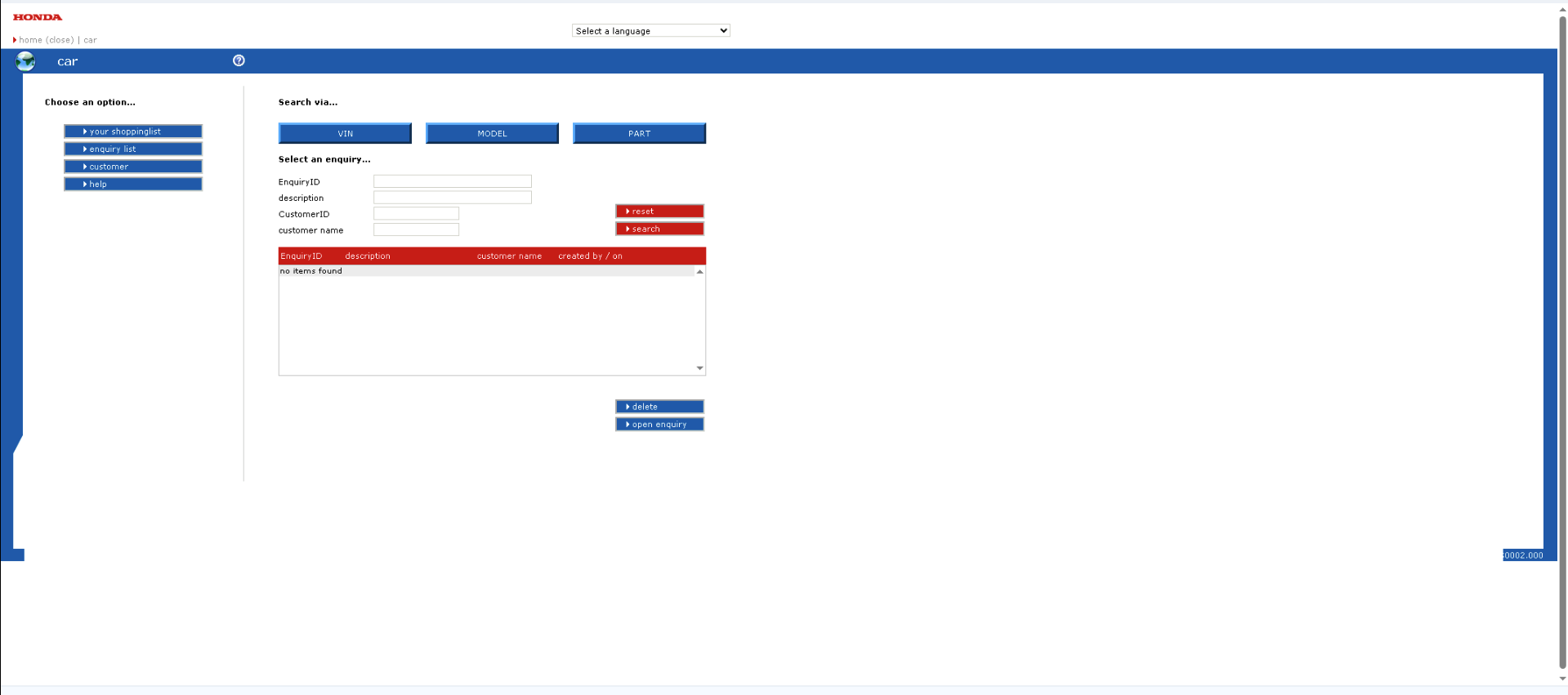Select the customer option
1568x695 pixels.
pos(133,167)
